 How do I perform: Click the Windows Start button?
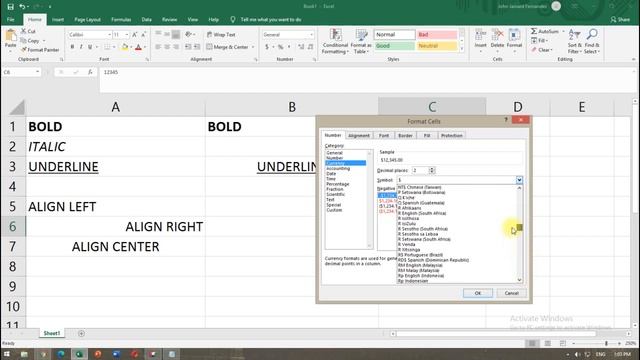(7, 354)
